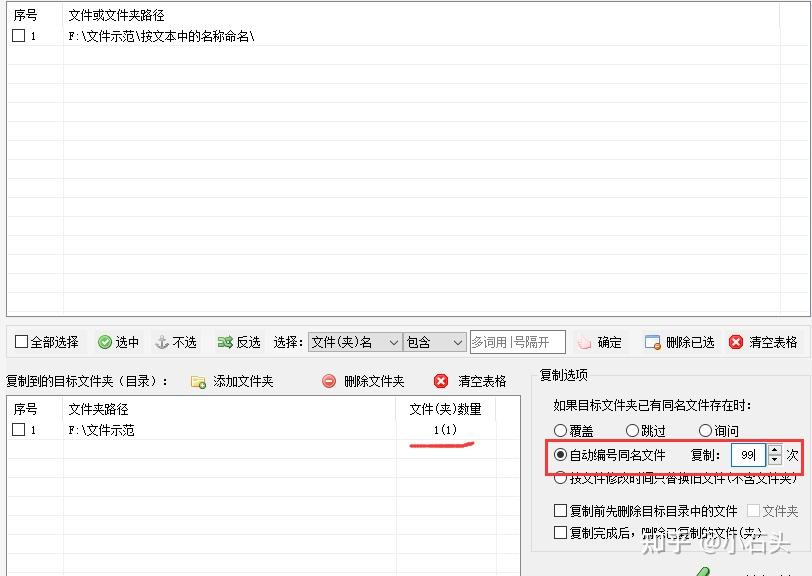Viewport: 812px width, 576px height.
Task: Select the 跳过 radio option
Action: coord(632,430)
